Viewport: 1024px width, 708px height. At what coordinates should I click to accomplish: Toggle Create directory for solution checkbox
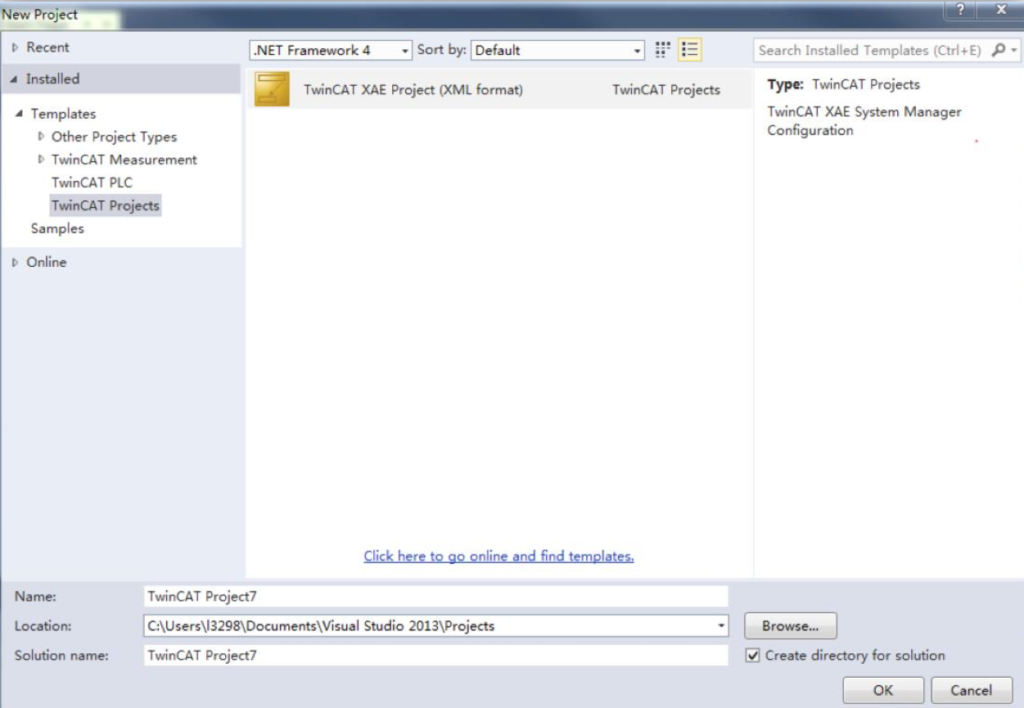[753, 655]
